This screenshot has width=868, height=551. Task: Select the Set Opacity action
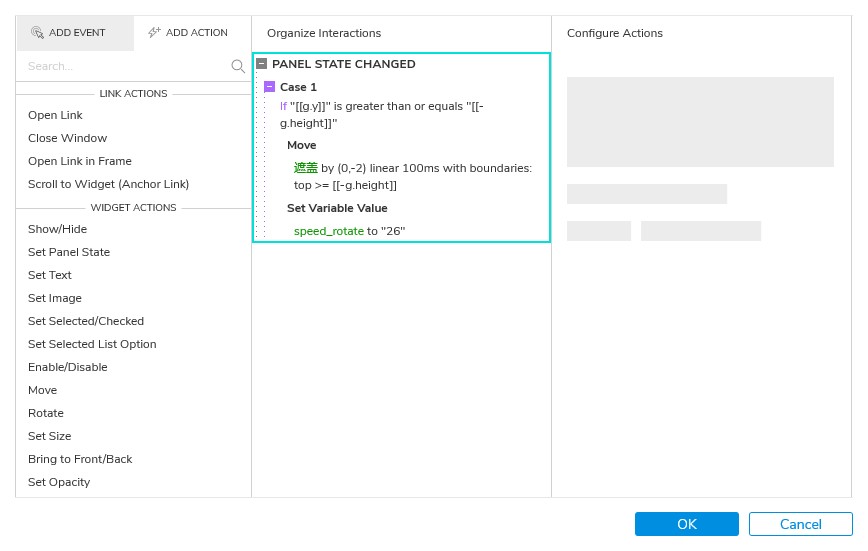(59, 482)
